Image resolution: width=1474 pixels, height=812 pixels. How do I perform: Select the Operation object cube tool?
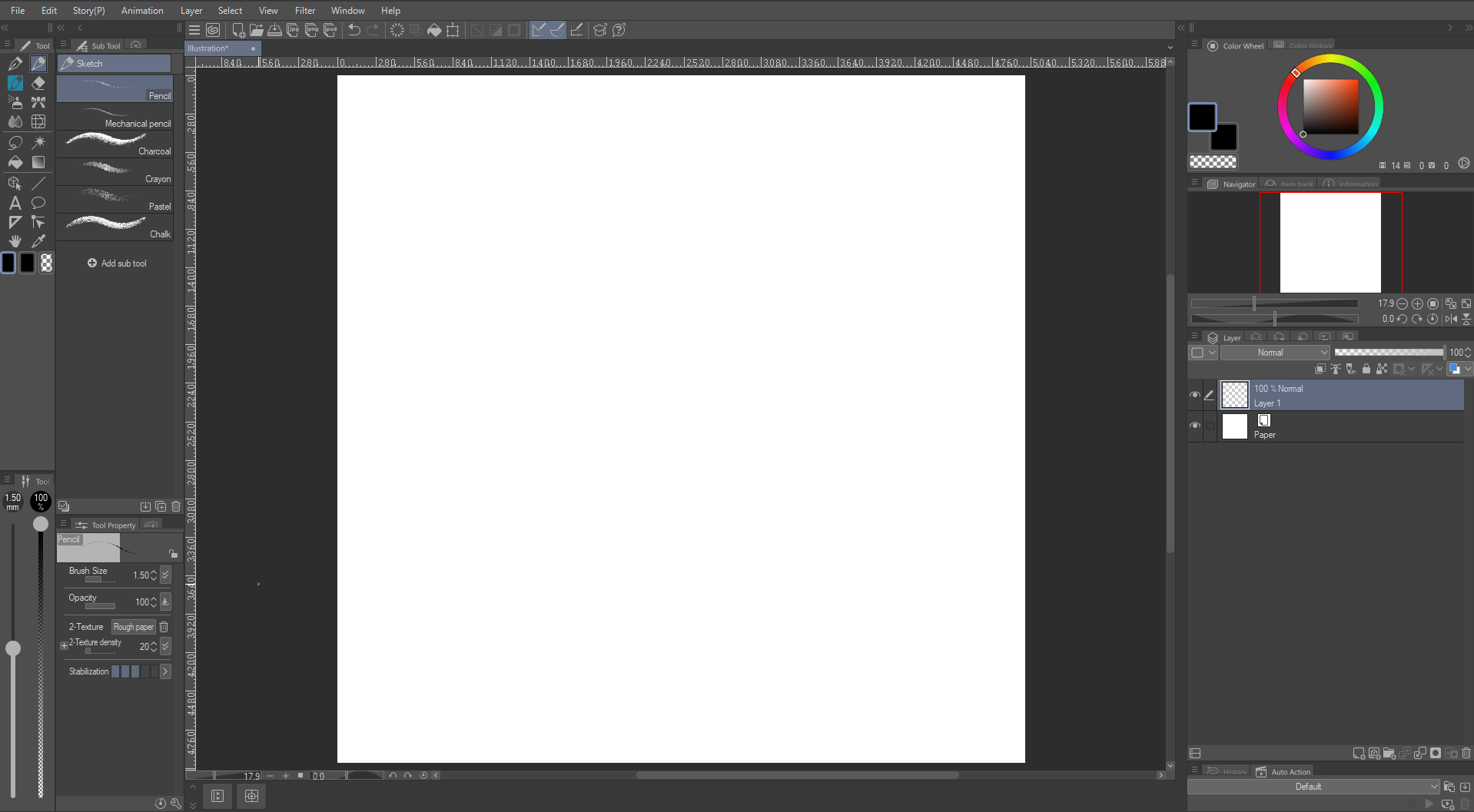[x=15, y=184]
